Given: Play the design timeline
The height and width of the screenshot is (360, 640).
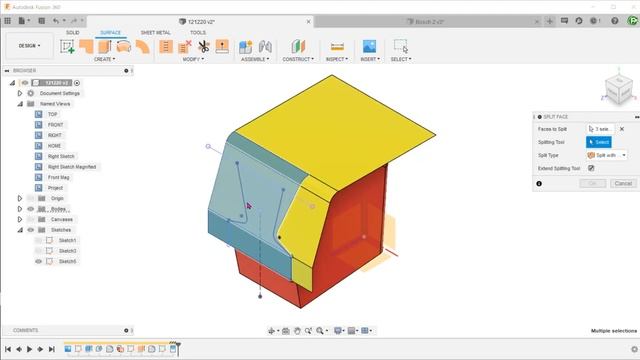Looking at the screenshot, I should click(29, 349).
